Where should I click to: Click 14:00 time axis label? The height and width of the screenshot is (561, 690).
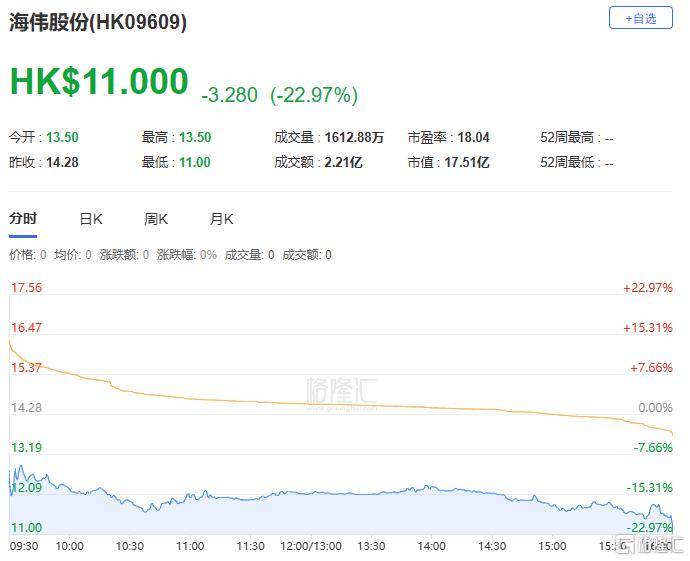[431, 546]
